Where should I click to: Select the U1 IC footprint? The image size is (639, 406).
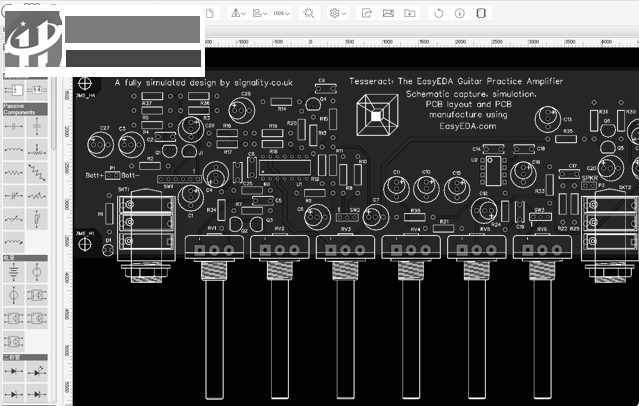coord(285,168)
